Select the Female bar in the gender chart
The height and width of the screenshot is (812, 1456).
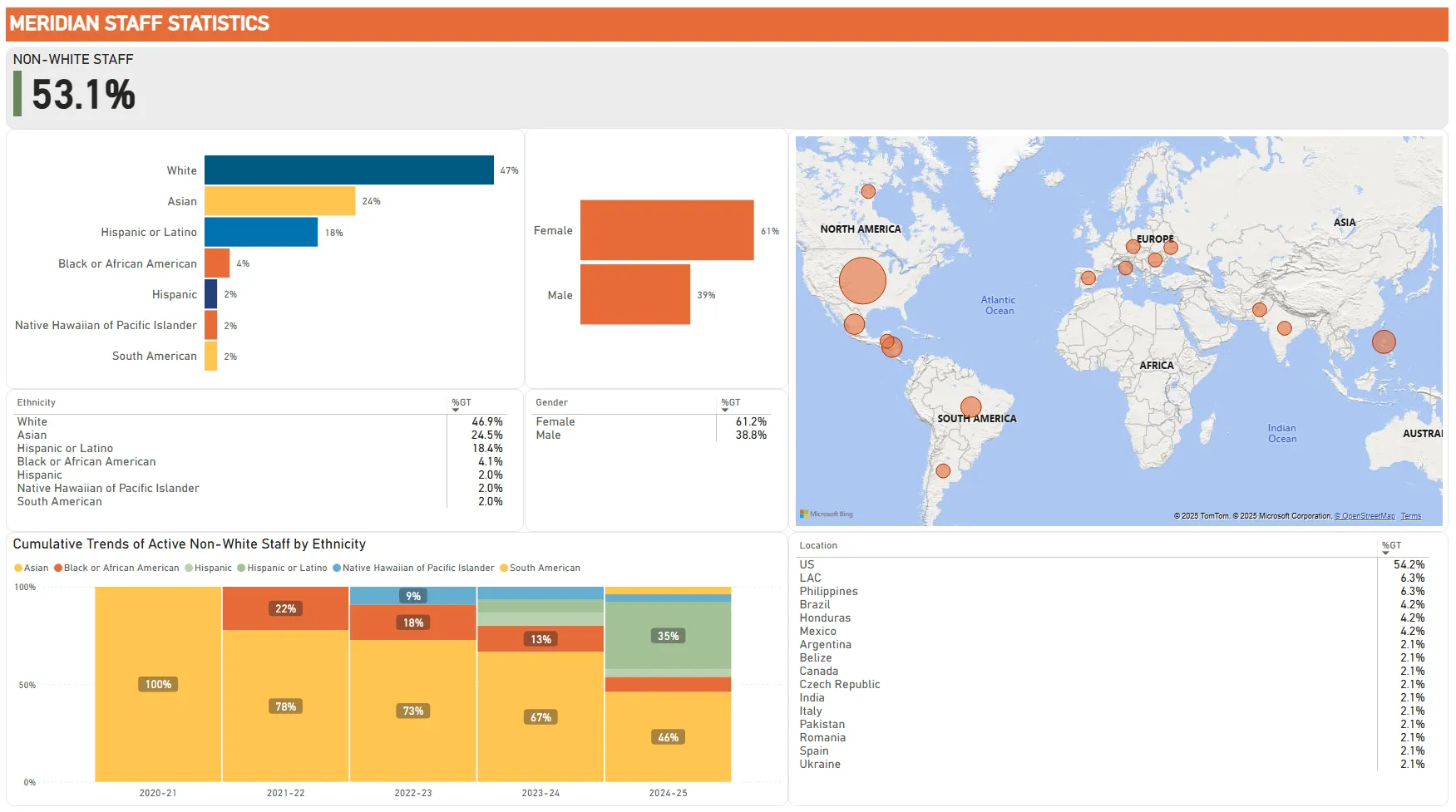tap(666, 230)
